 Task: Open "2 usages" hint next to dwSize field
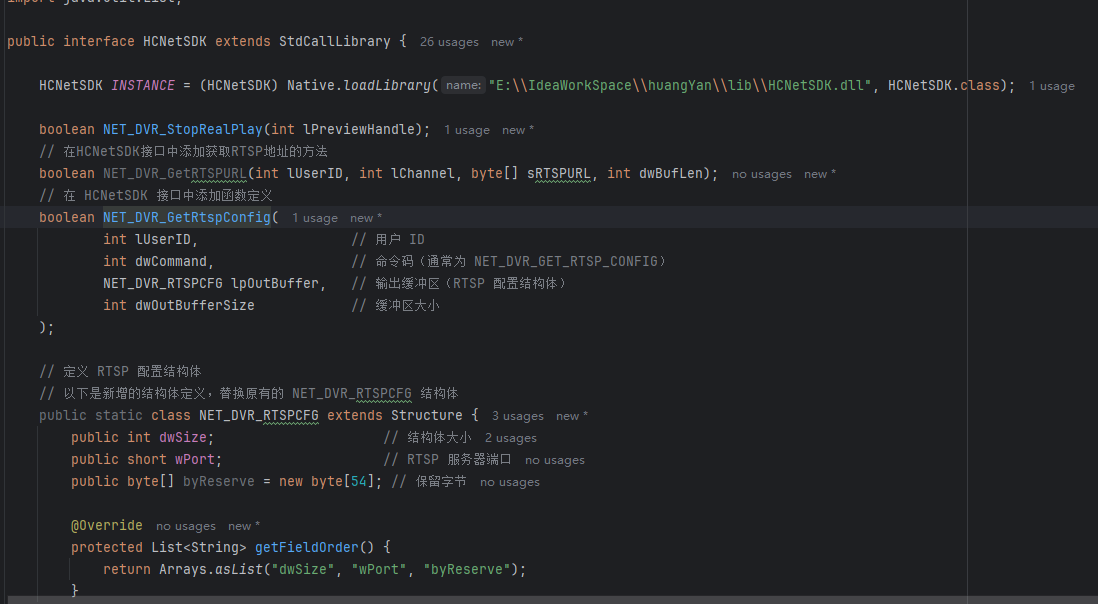(511, 438)
